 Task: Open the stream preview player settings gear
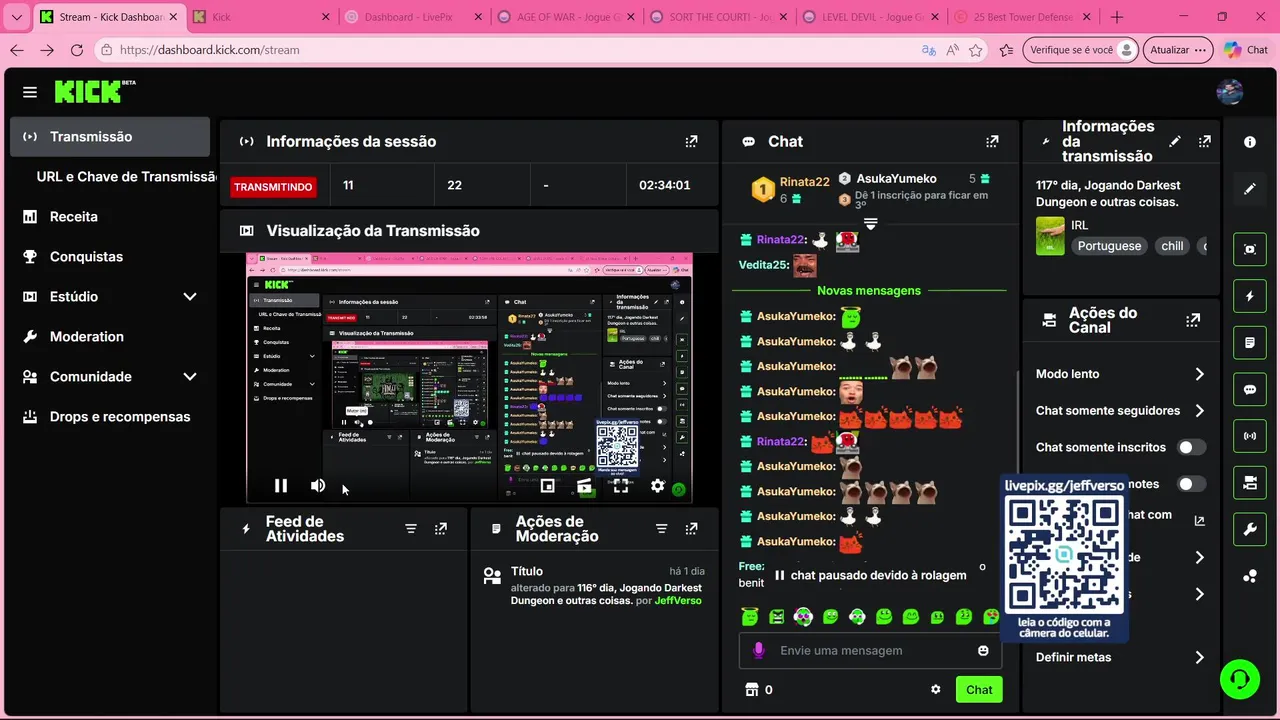tap(657, 486)
